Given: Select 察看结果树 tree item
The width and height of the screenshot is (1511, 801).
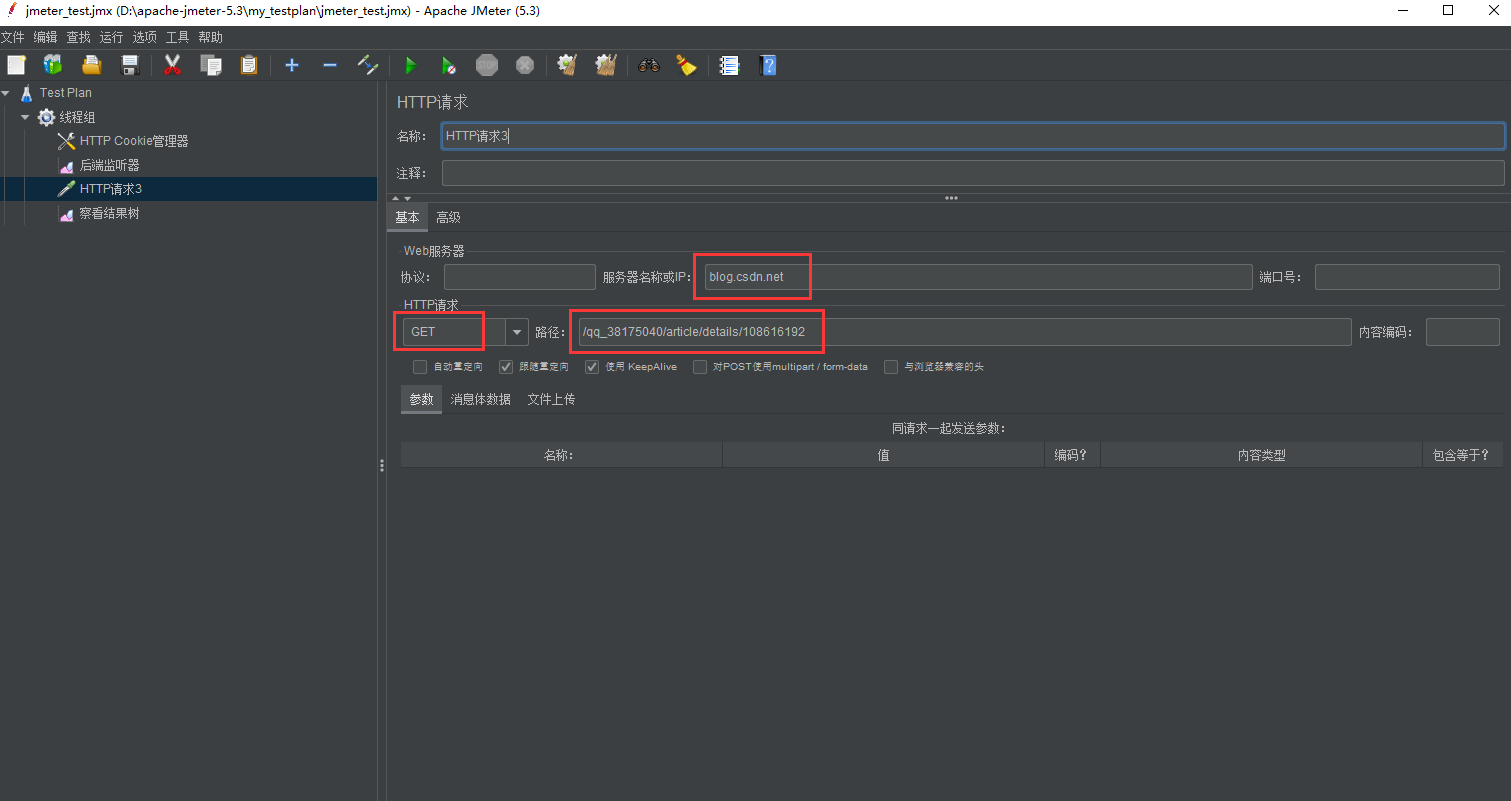Looking at the screenshot, I should [x=110, y=213].
